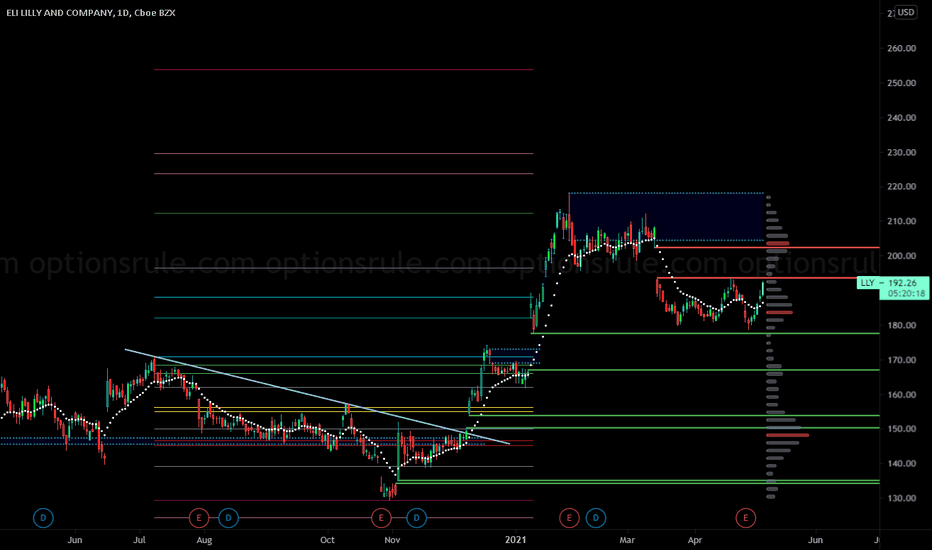Viewport: 932px width, 550px height.
Task: Click the 160.00 price axis label
Action: pos(902,394)
